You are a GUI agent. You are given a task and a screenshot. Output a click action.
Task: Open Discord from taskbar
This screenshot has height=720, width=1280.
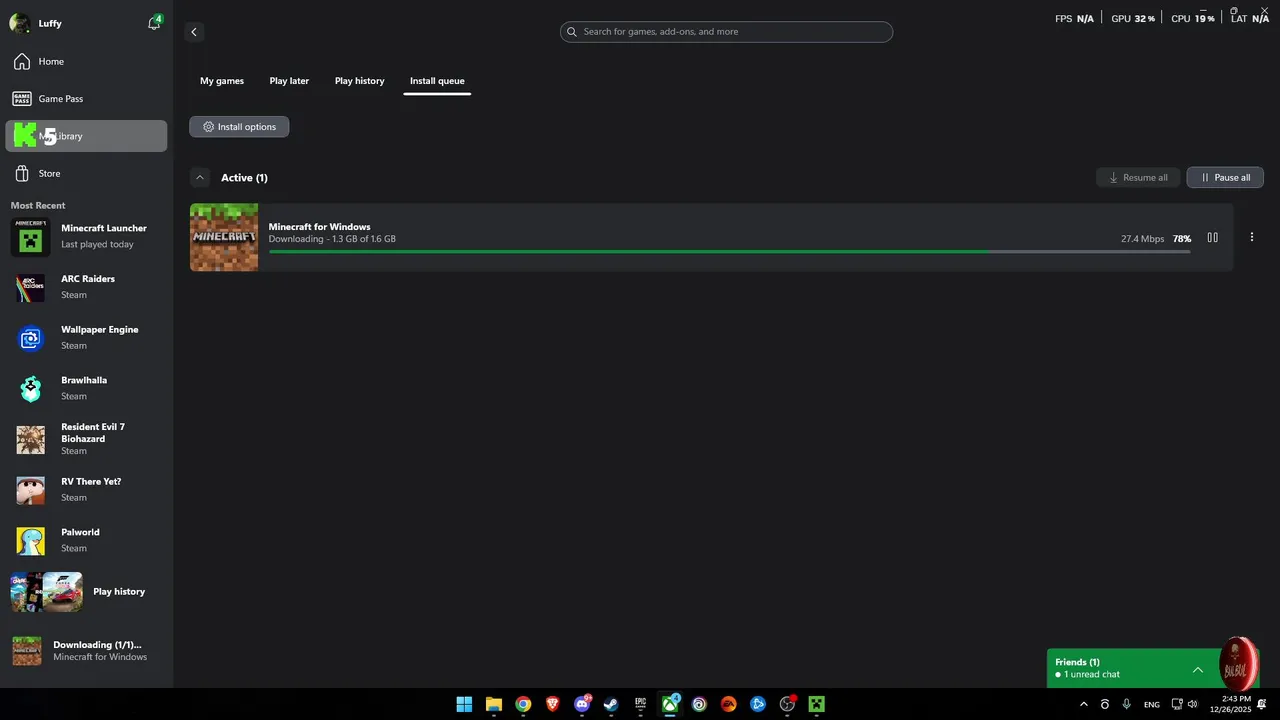582,705
